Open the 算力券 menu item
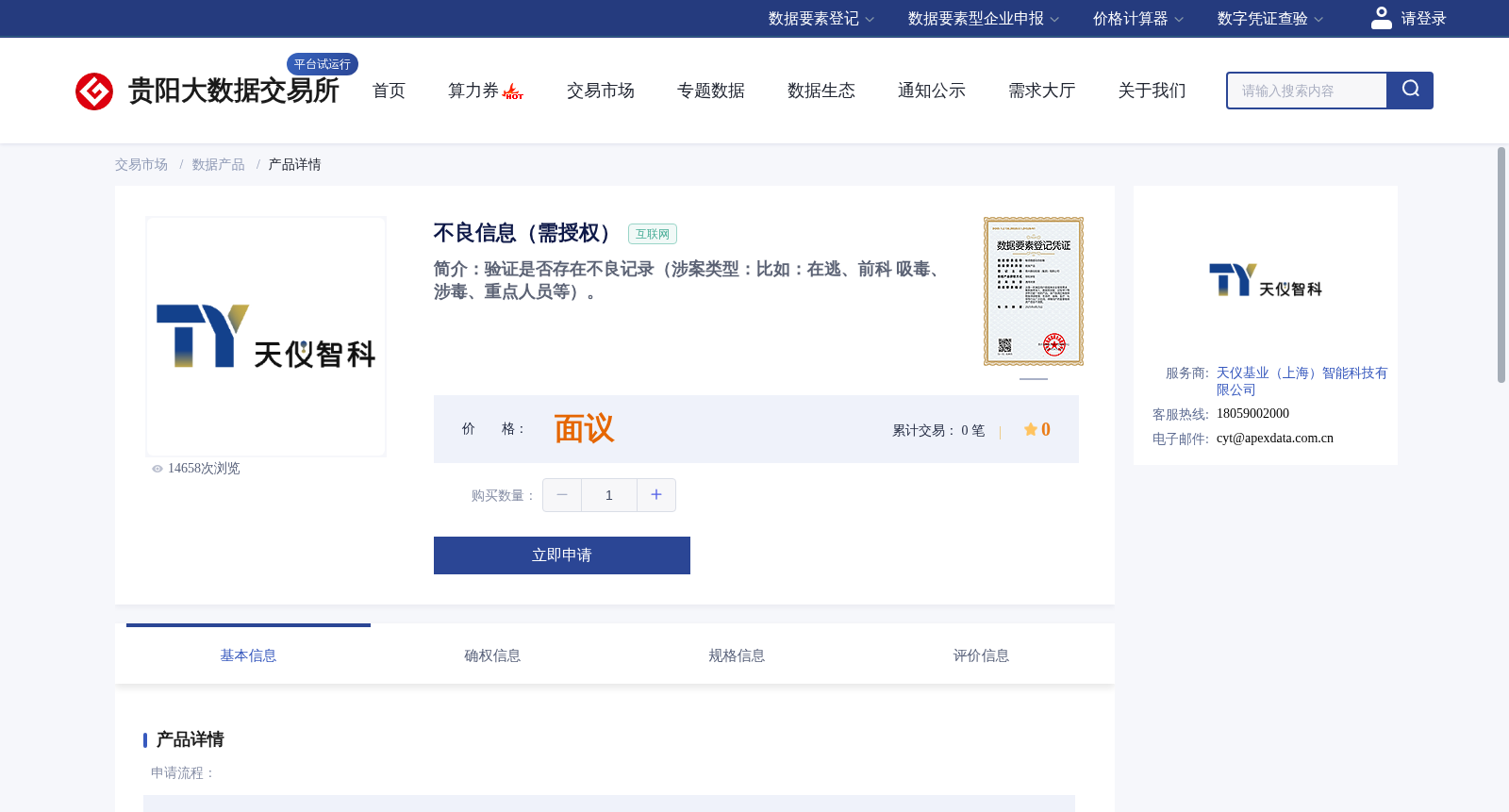Viewport: 1509px width, 812px height. point(473,91)
